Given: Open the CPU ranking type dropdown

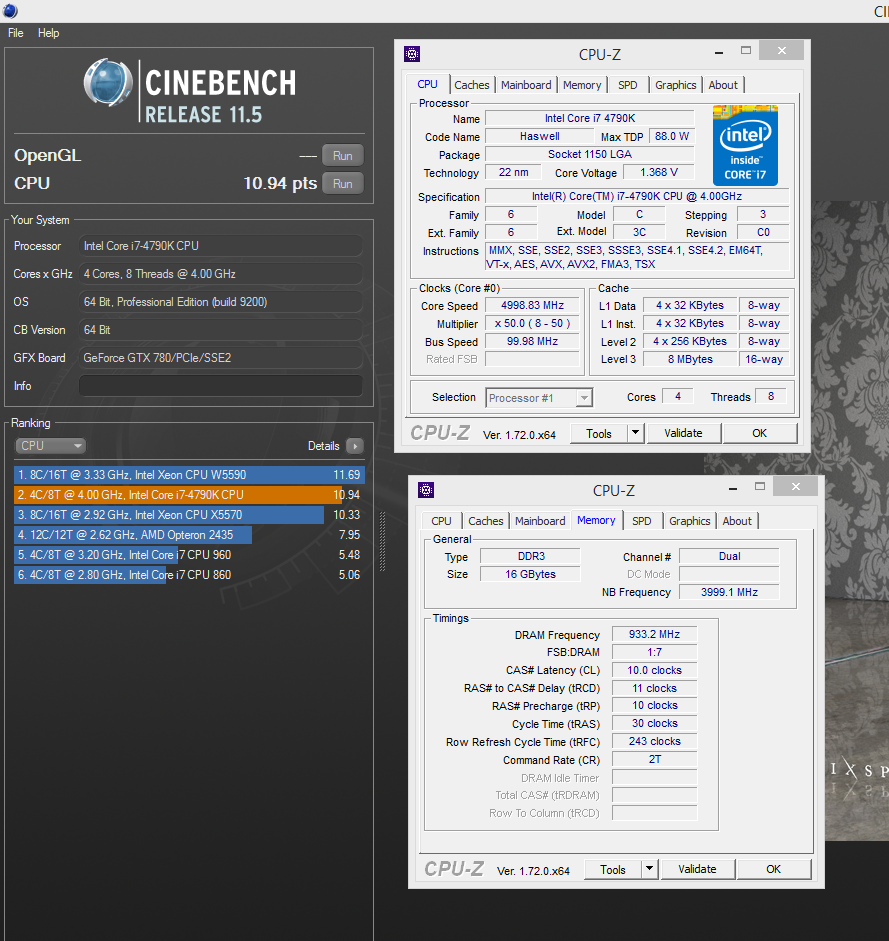Looking at the screenshot, I should coord(50,446).
